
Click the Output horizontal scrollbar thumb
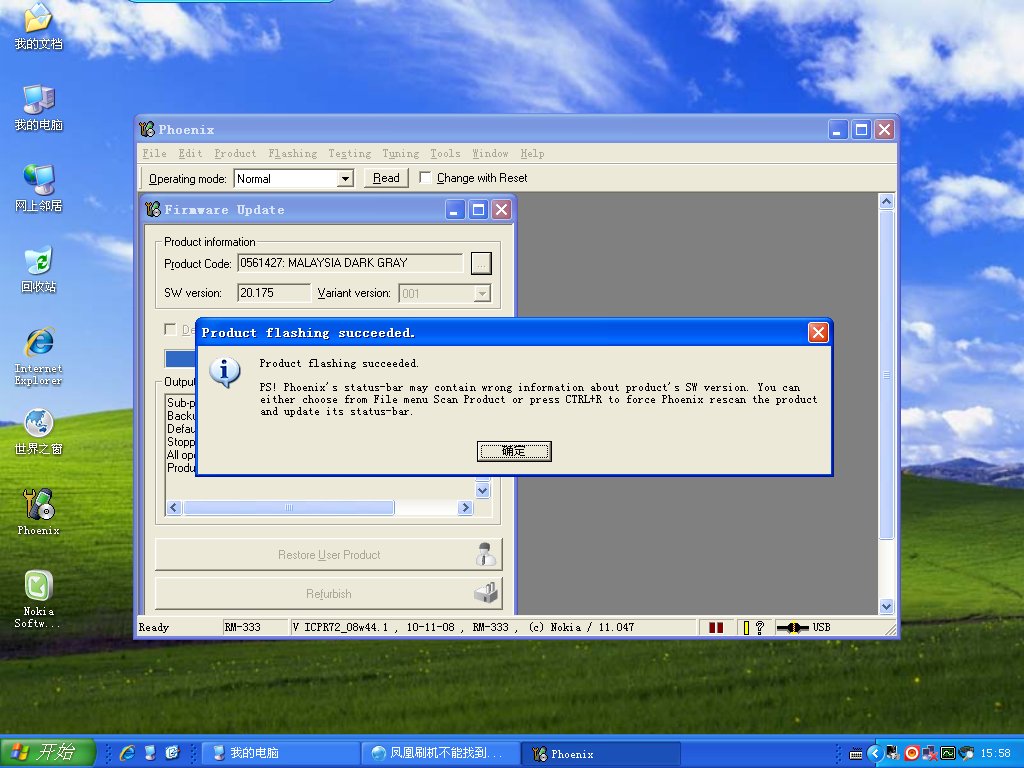(289, 507)
